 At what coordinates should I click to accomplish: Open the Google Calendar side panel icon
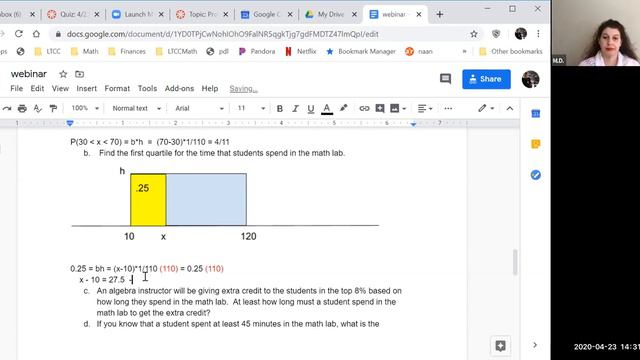pyautogui.click(x=536, y=114)
